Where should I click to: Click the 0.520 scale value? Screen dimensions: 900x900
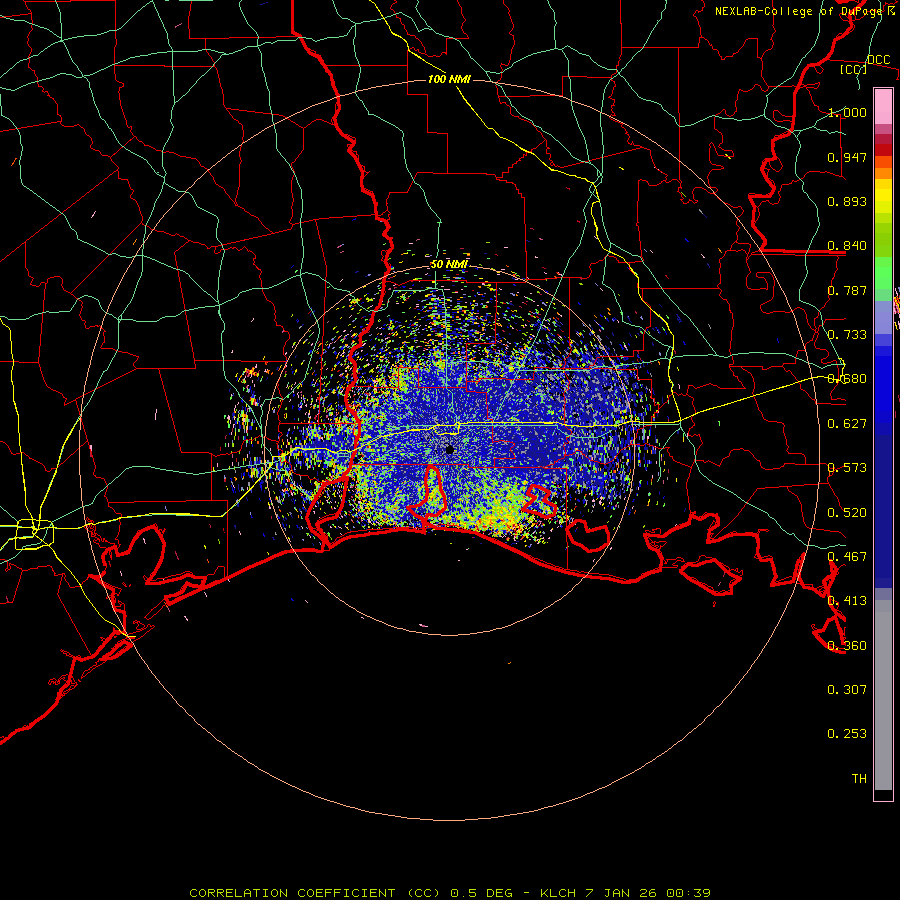click(847, 513)
